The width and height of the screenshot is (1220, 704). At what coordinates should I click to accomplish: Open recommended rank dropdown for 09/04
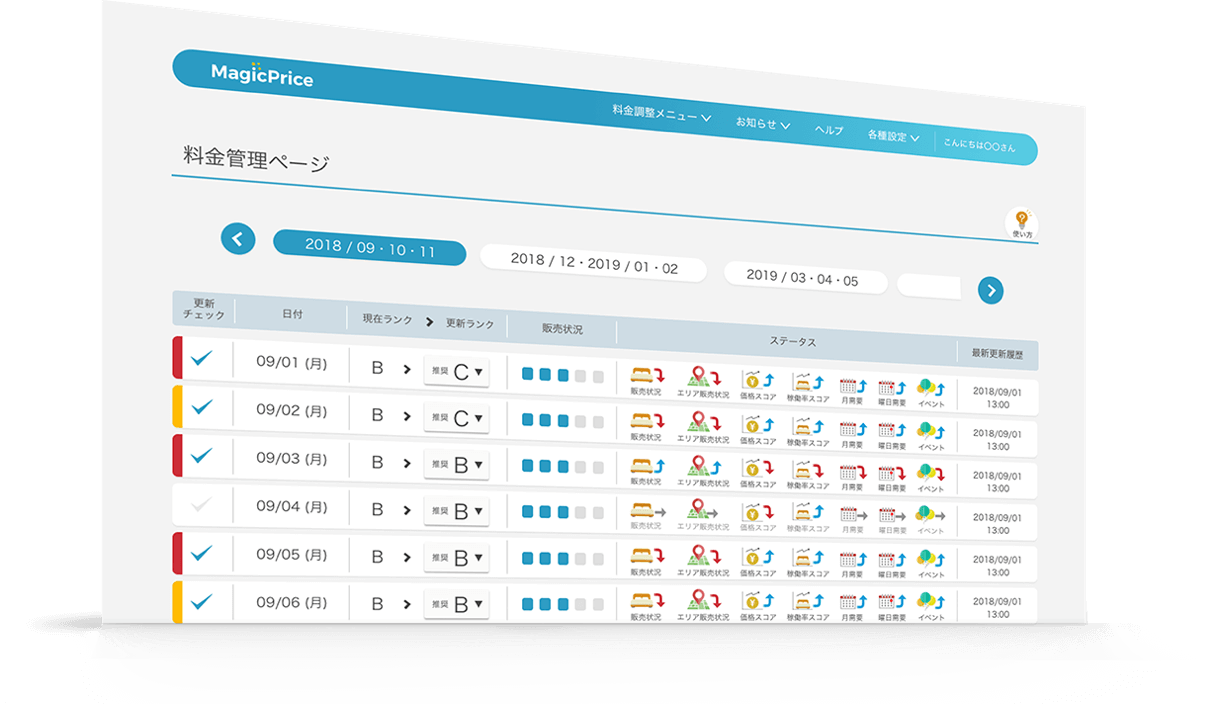(457, 511)
